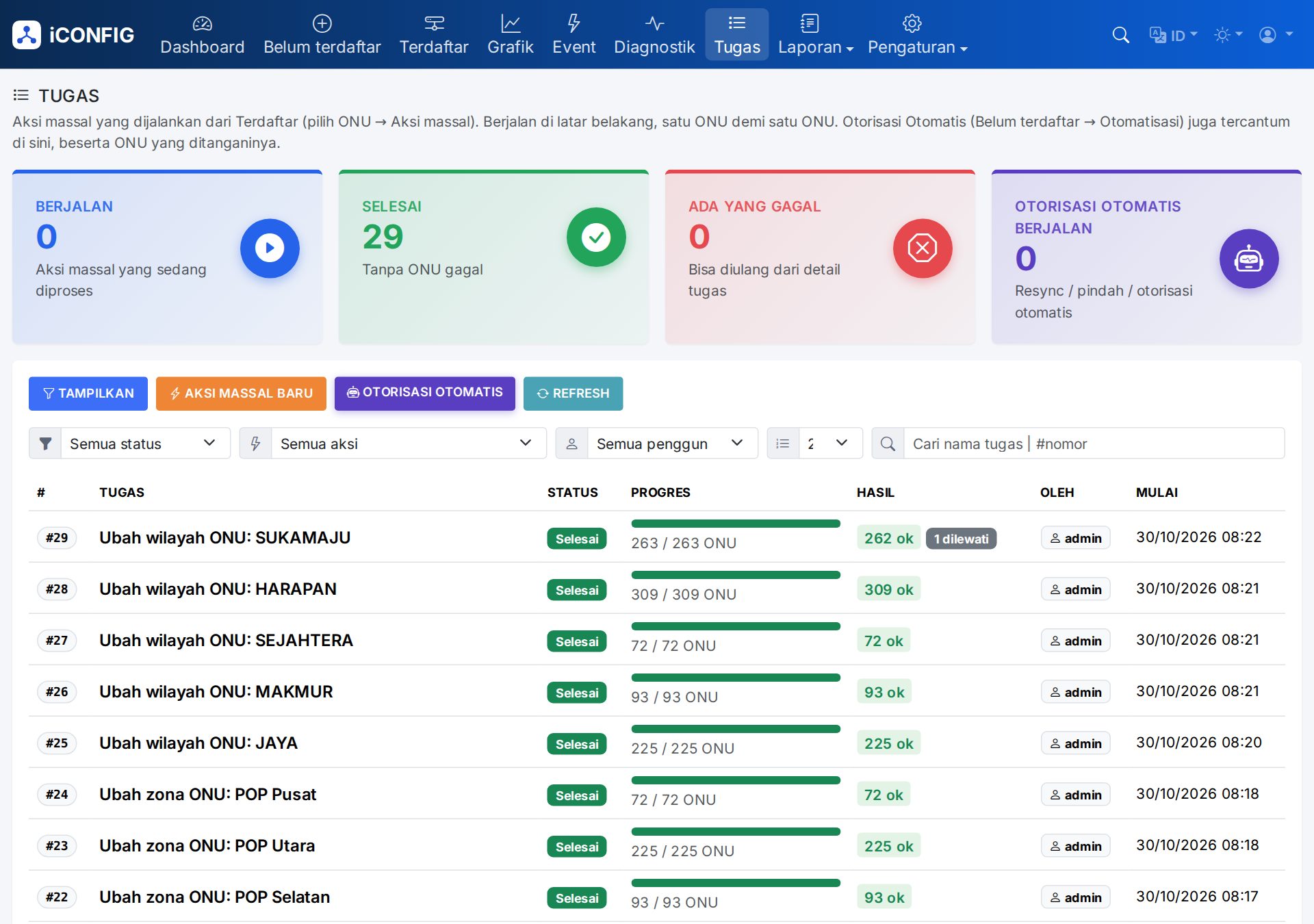Click the REFRESH button

[x=574, y=394]
